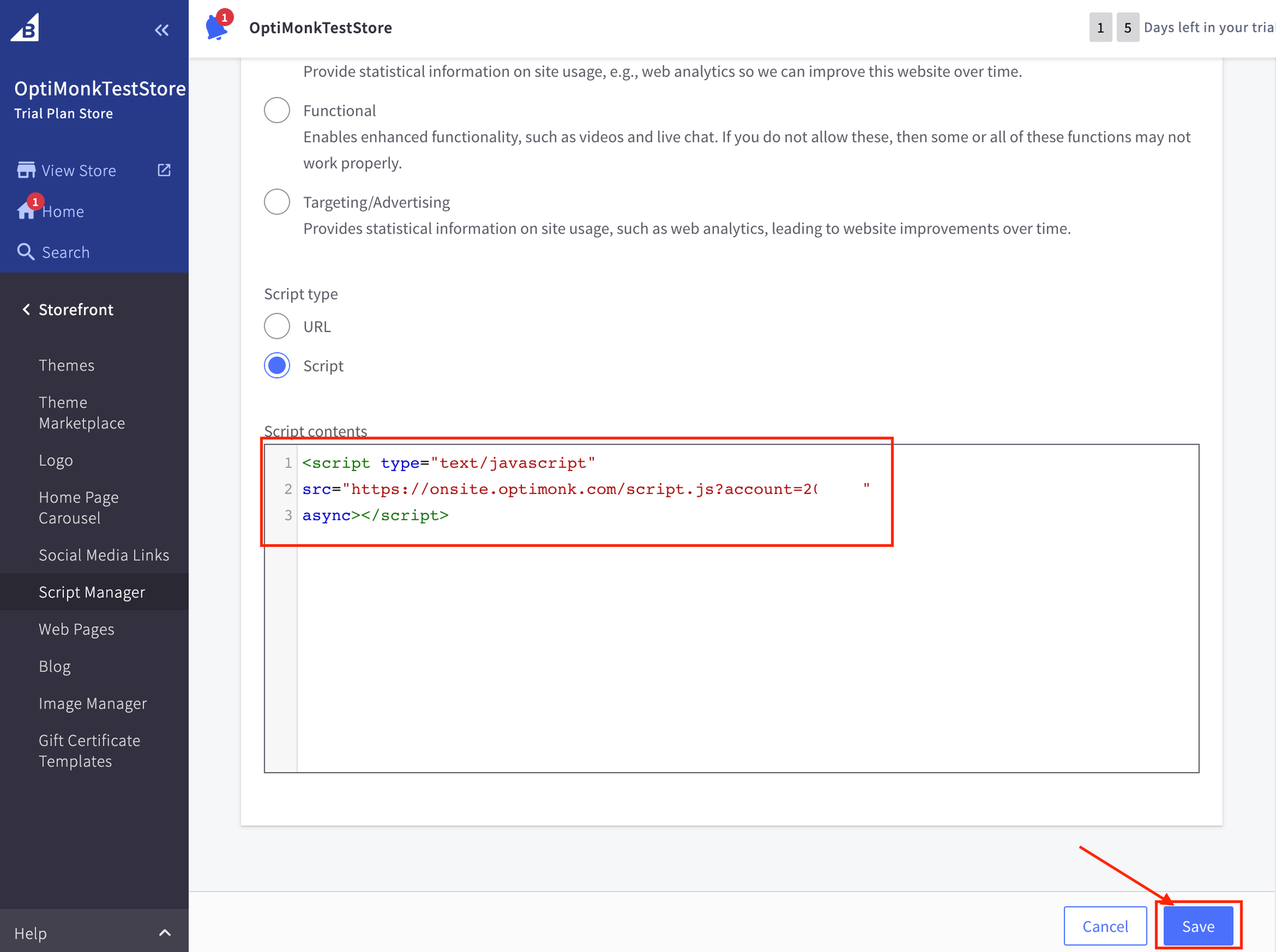1276x952 pixels.
Task: Open Gift Certificate Templates
Action: click(89, 750)
